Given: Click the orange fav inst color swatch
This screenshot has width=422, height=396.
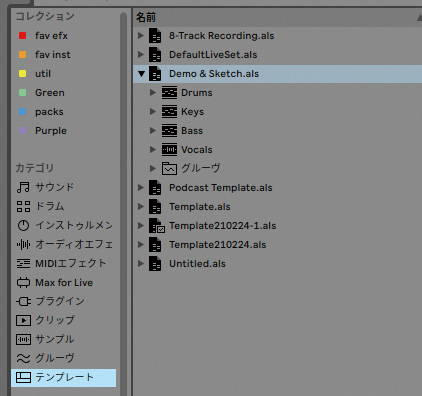Looking at the screenshot, I should [x=23, y=55].
